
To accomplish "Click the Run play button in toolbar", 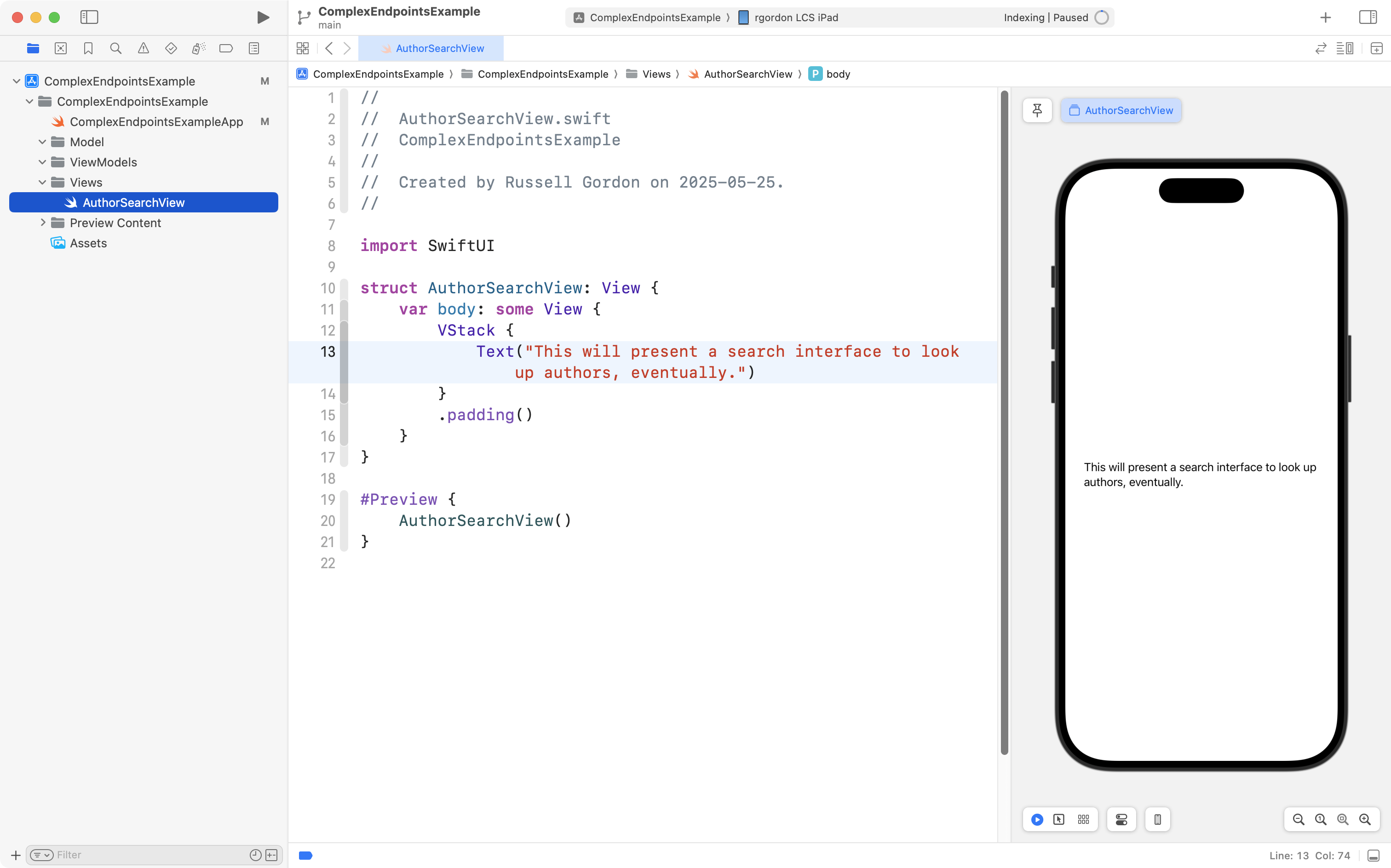I will 263,17.
